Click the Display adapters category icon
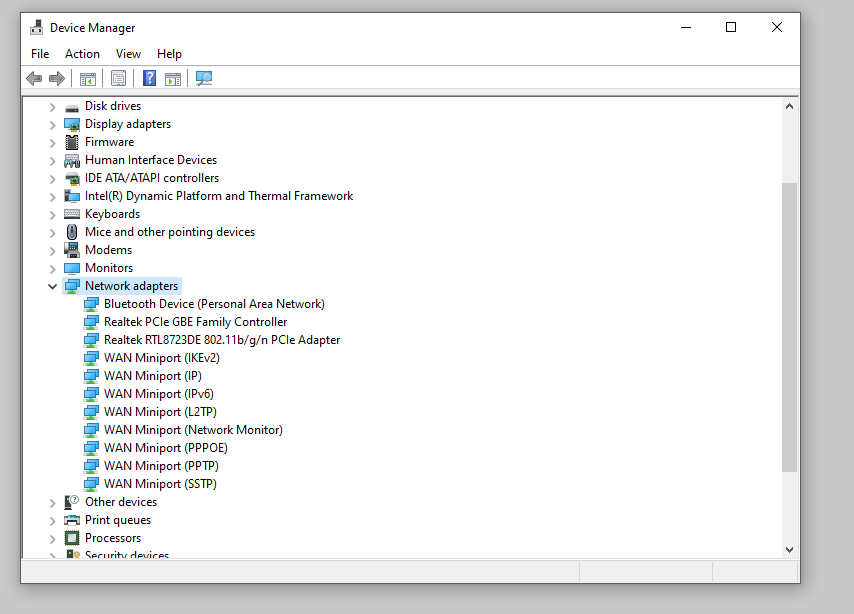 [x=72, y=125]
